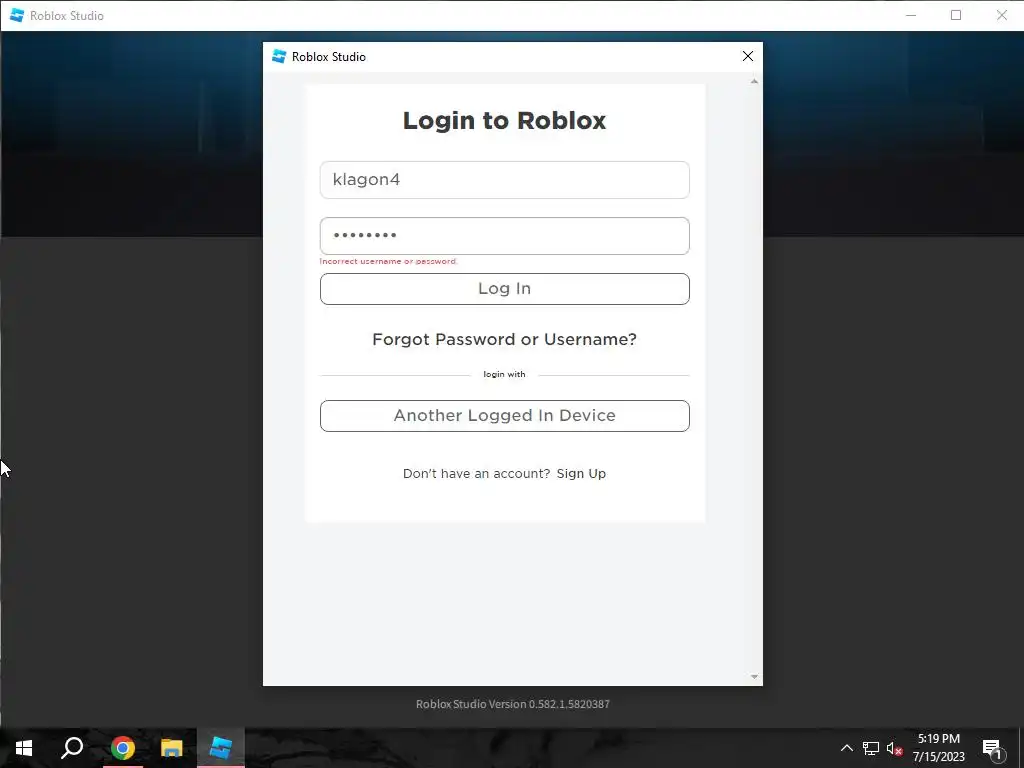Show hidden system tray icons
Image resolution: width=1024 pixels, height=768 pixels.
[846, 748]
